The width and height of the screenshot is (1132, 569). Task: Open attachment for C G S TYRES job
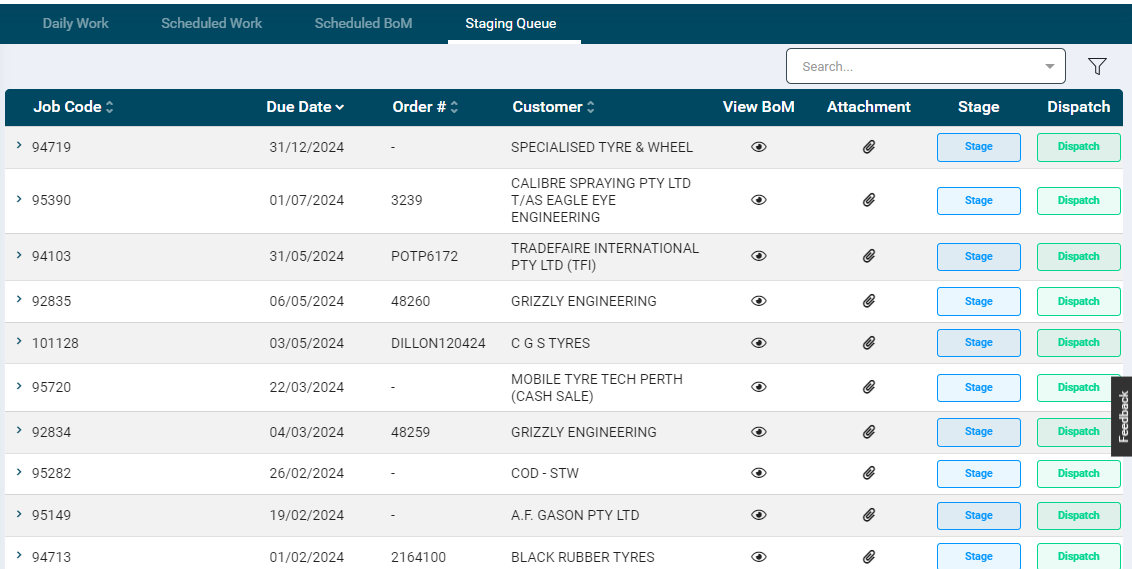tap(869, 343)
